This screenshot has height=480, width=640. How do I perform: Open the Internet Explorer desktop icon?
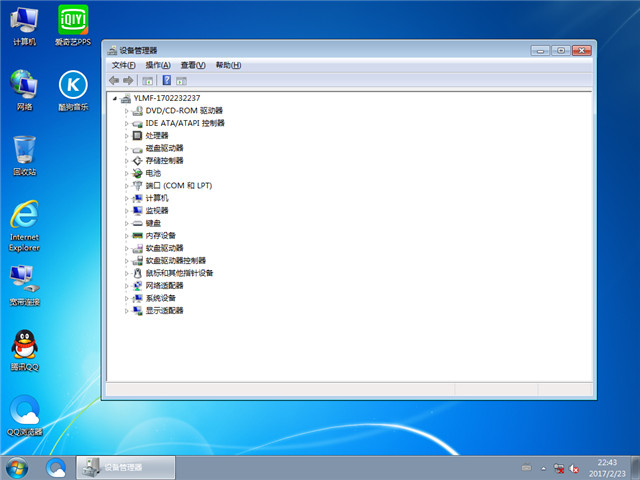pyautogui.click(x=24, y=226)
